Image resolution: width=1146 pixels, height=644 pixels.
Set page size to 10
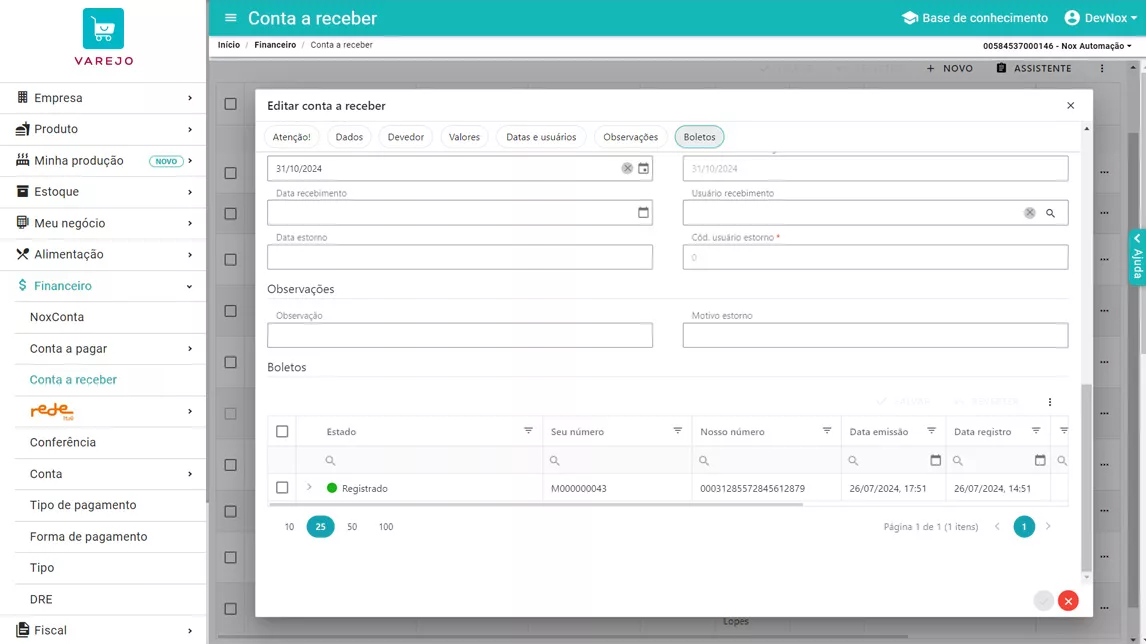tap(289, 526)
